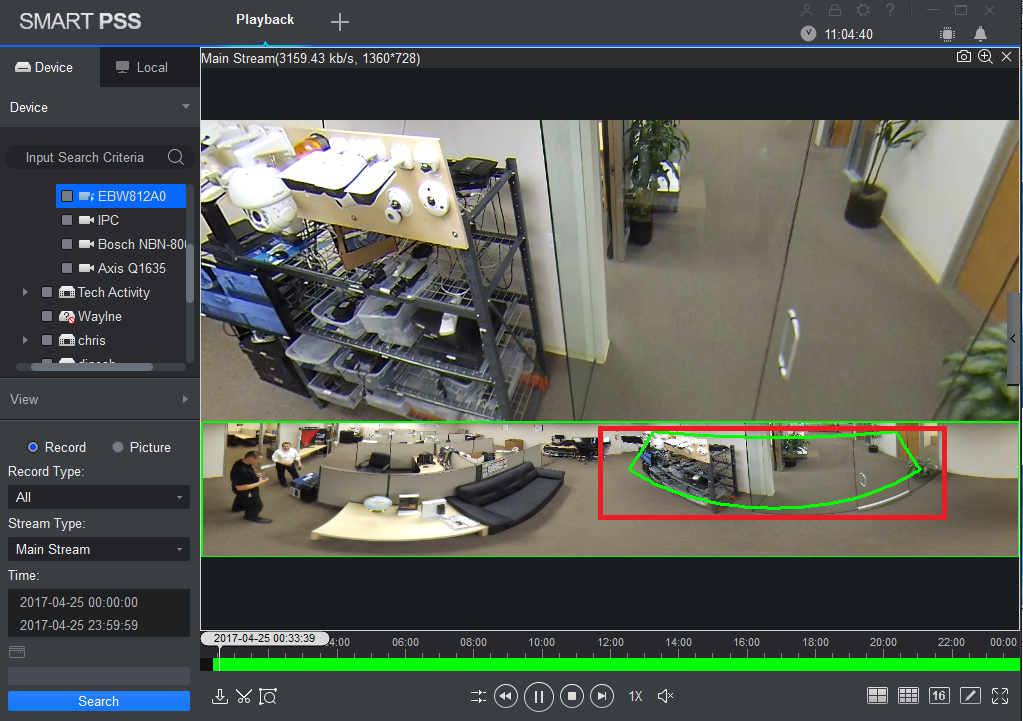
Task: Take a snapshot with the camera icon
Action: click(963, 57)
